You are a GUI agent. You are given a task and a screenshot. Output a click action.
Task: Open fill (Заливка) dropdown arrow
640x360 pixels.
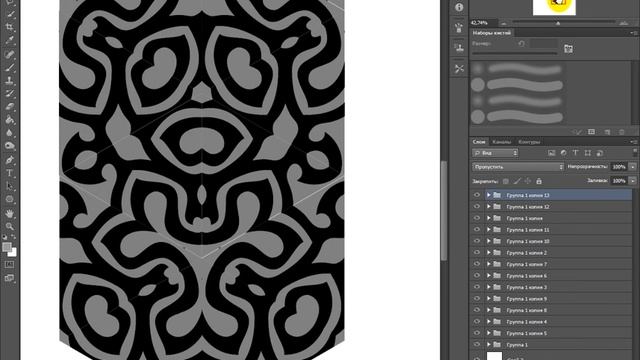[633, 181]
